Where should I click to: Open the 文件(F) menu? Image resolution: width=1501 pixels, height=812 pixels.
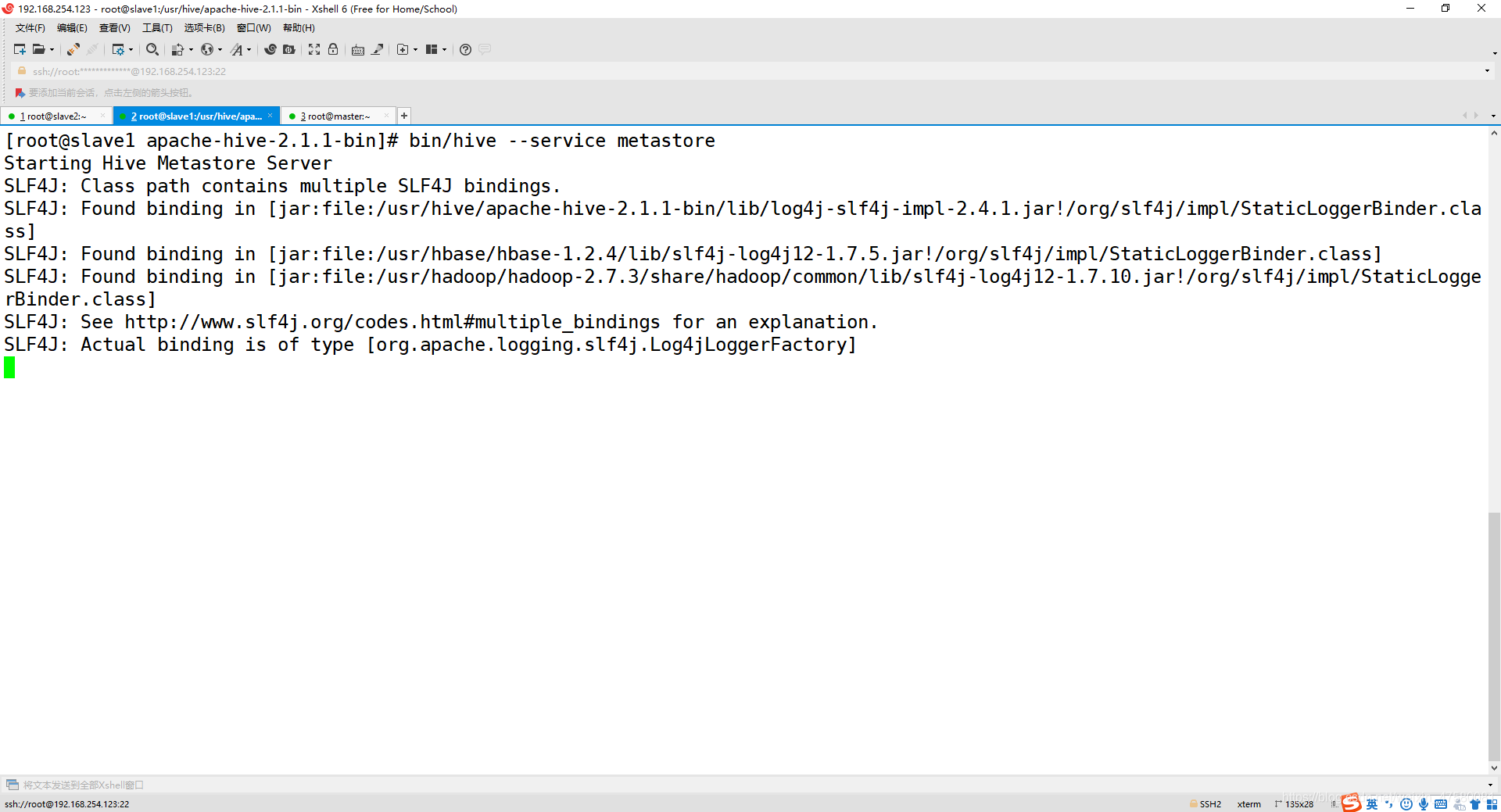(30, 28)
